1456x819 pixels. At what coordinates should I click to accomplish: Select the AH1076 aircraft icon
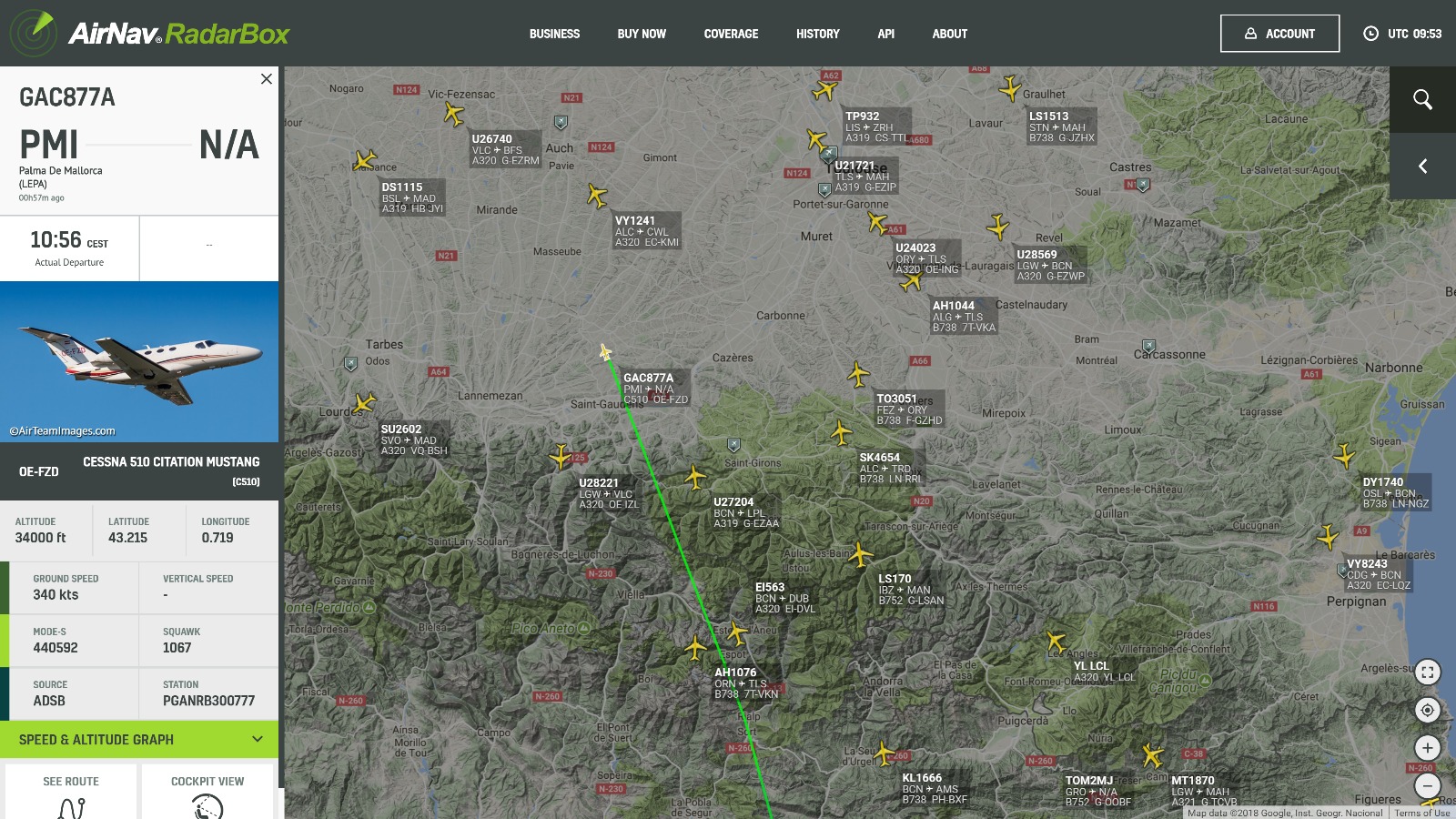pos(696,648)
